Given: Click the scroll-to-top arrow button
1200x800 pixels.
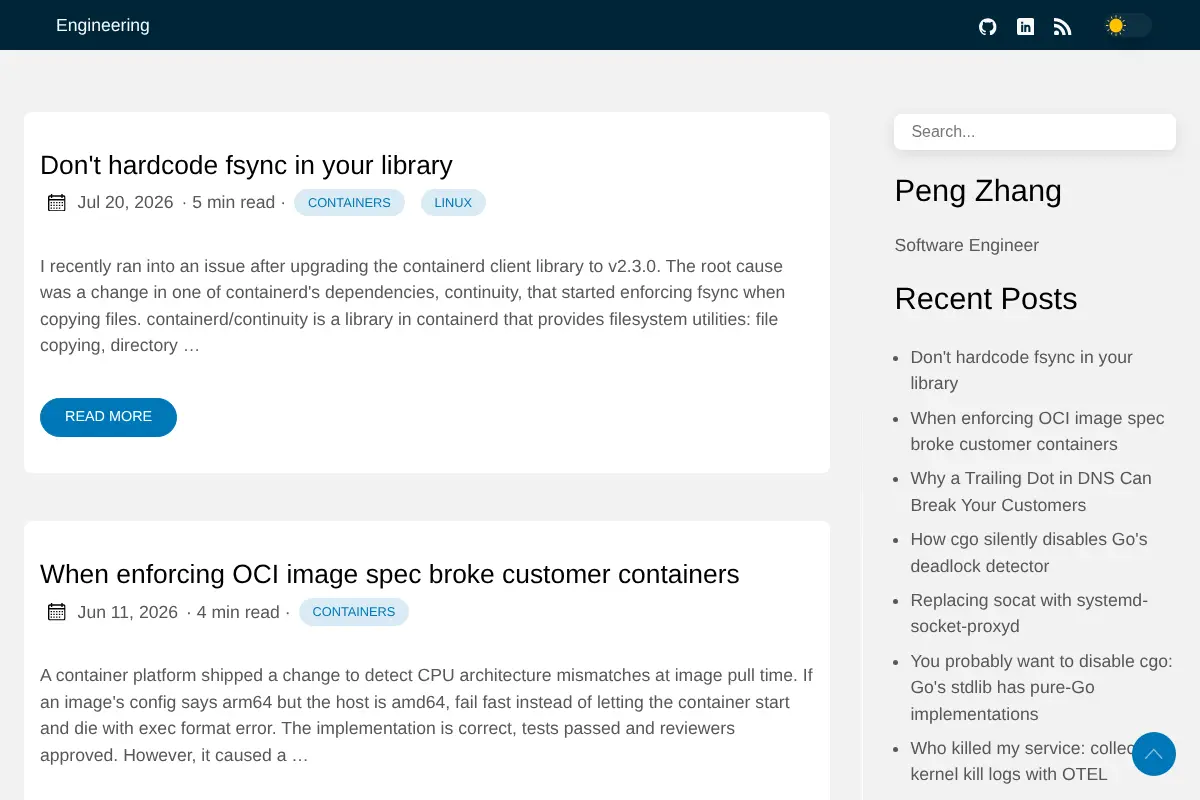Looking at the screenshot, I should click(1154, 754).
